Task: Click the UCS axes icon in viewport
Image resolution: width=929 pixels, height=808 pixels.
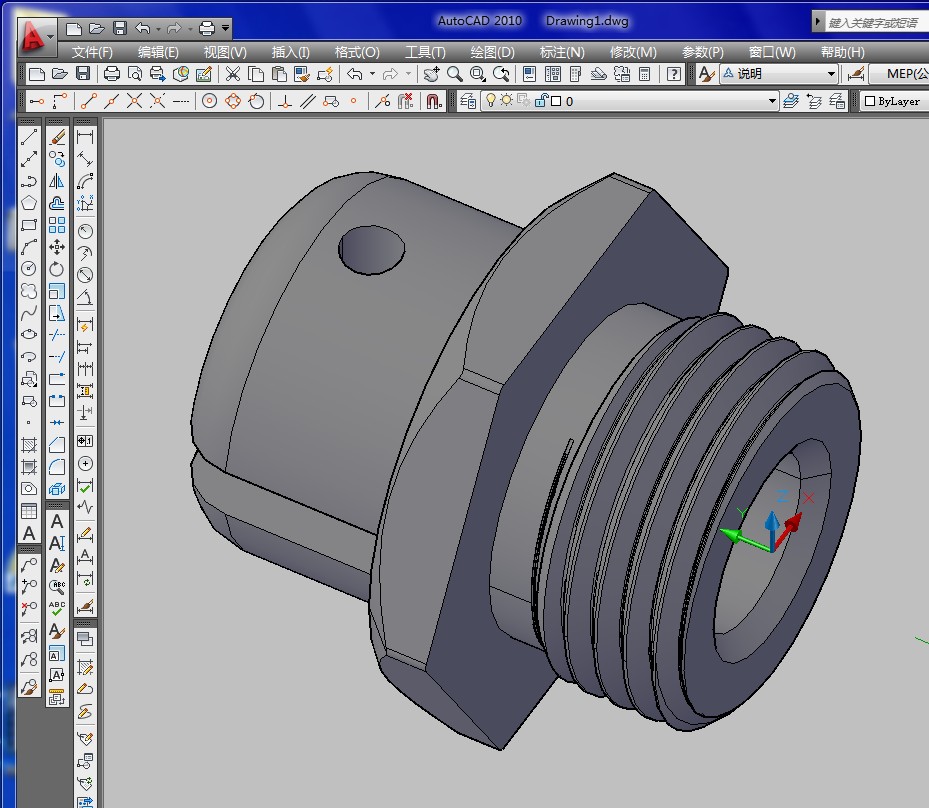Action: (x=766, y=522)
